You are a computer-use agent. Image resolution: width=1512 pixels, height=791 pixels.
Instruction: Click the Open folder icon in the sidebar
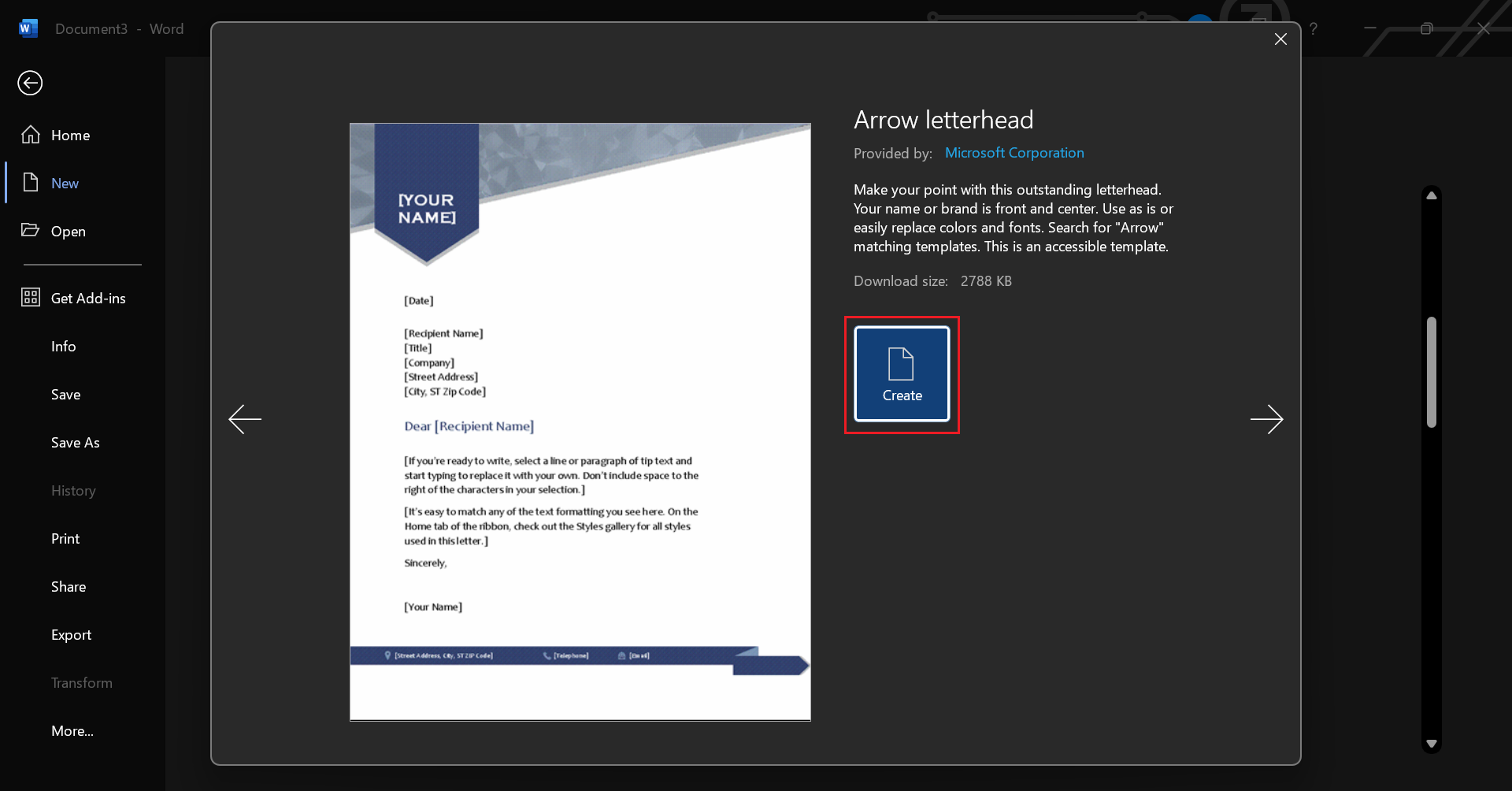pos(31,230)
